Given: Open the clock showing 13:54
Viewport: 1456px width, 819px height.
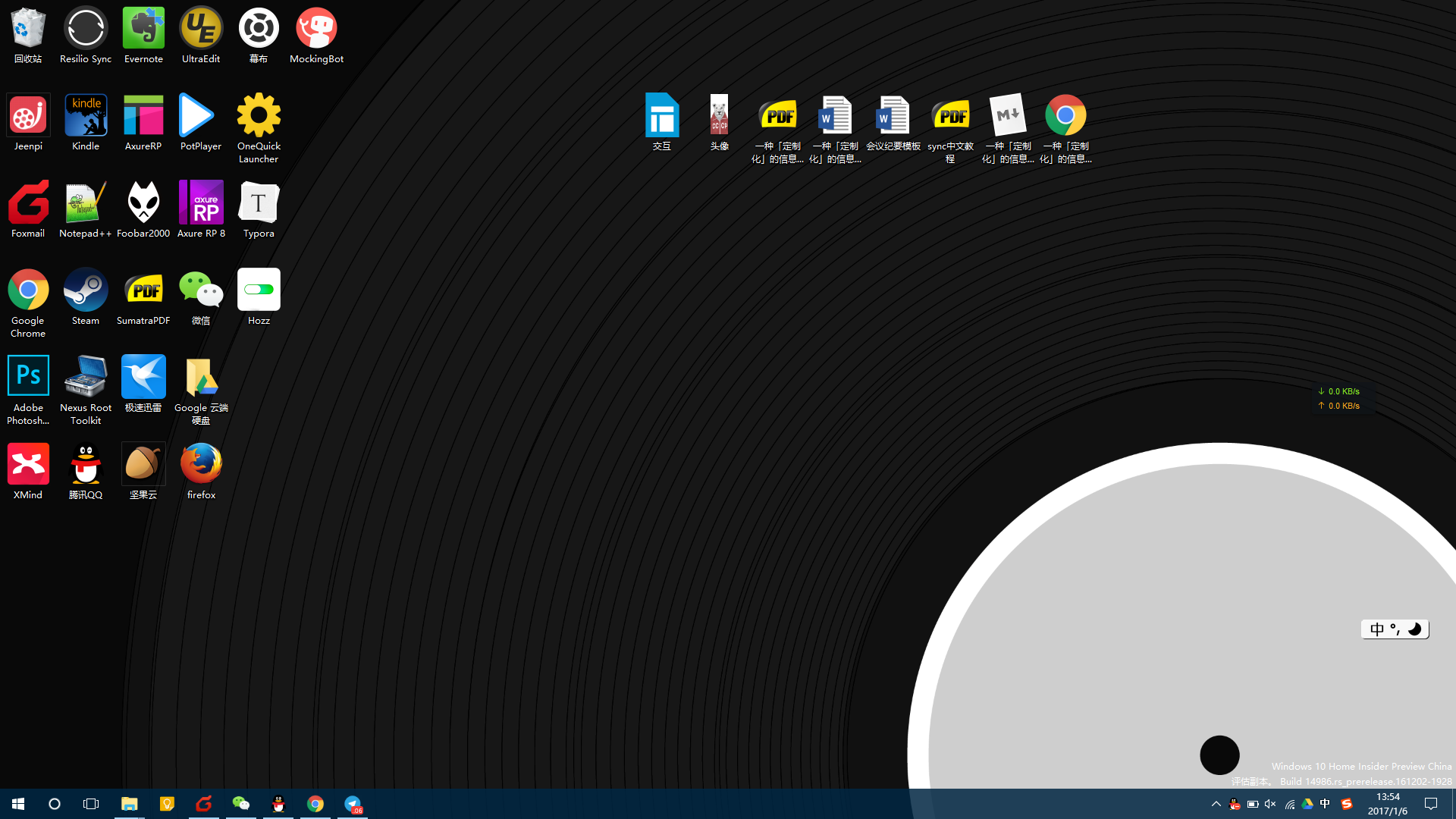Looking at the screenshot, I should pos(1388,804).
